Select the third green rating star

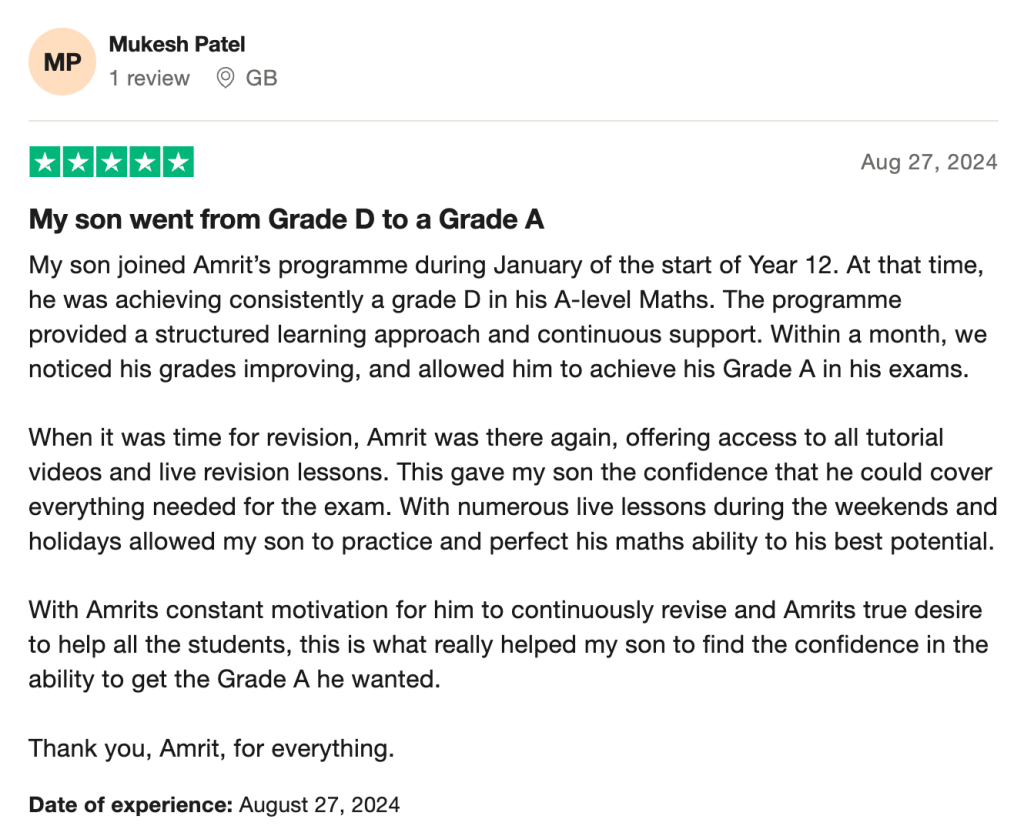click(x=112, y=162)
